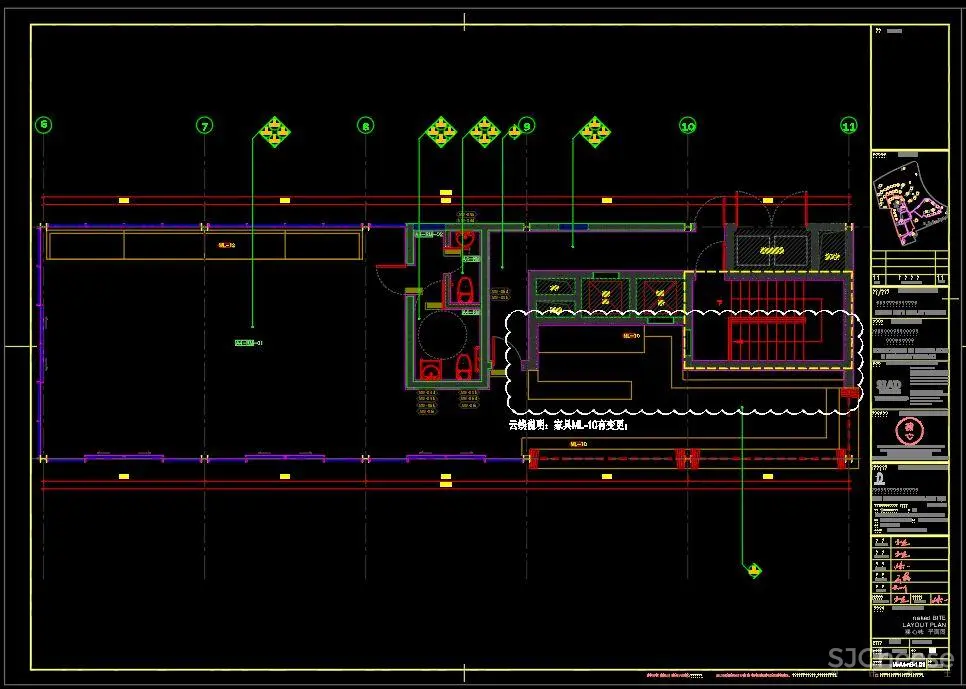
Task: Select the SIAD logo in the title block
Action: (889, 385)
